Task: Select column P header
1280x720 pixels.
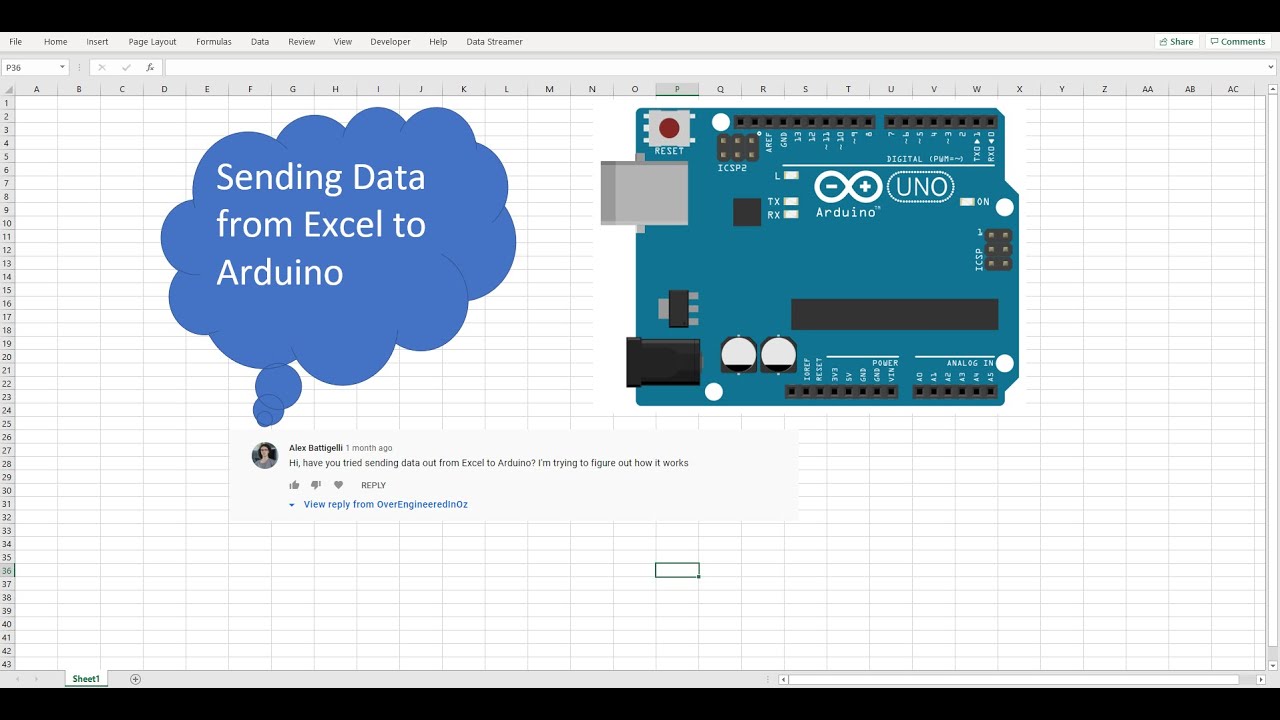Action: pos(677,89)
